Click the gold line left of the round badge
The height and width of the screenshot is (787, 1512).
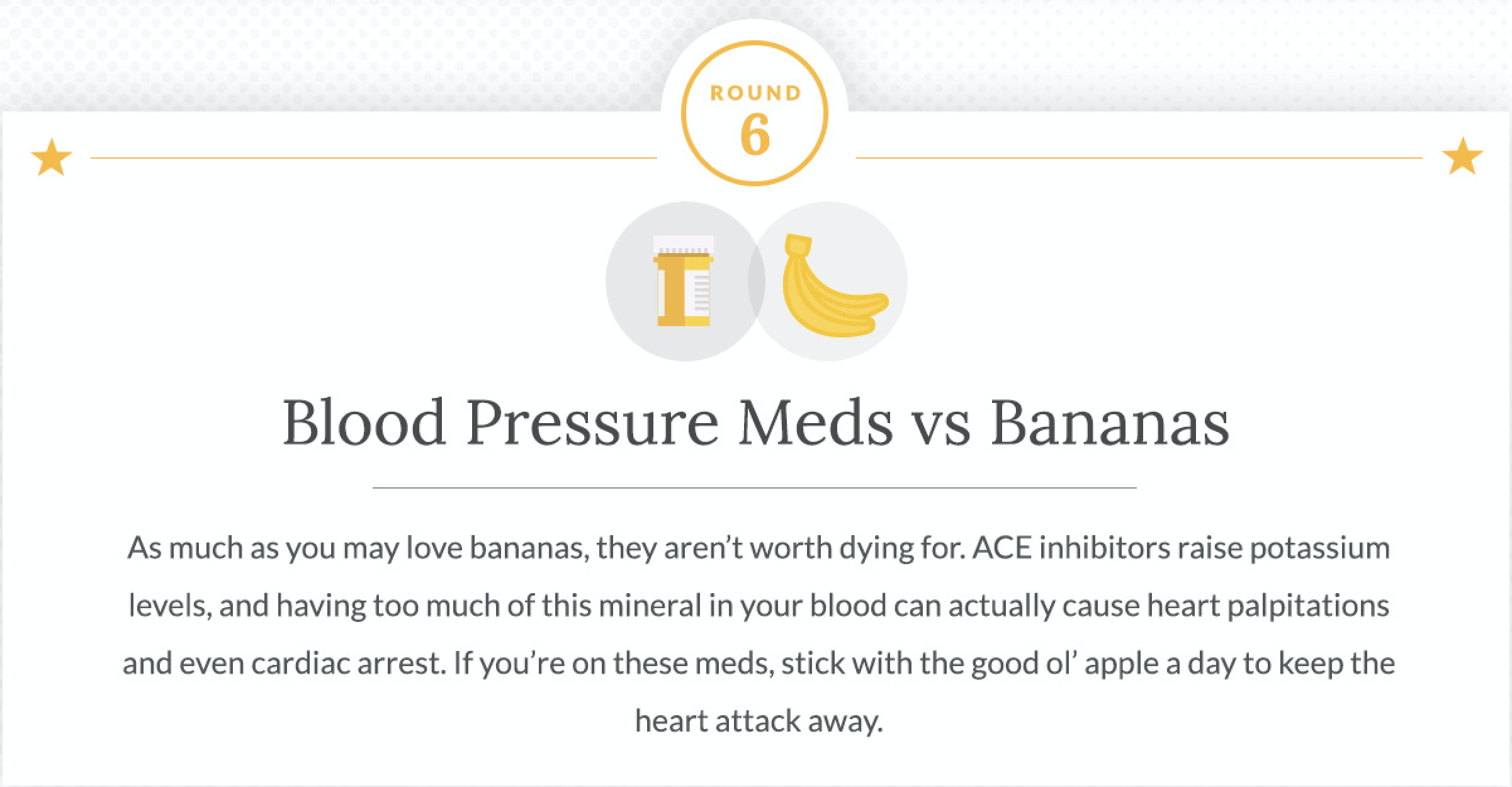click(374, 157)
